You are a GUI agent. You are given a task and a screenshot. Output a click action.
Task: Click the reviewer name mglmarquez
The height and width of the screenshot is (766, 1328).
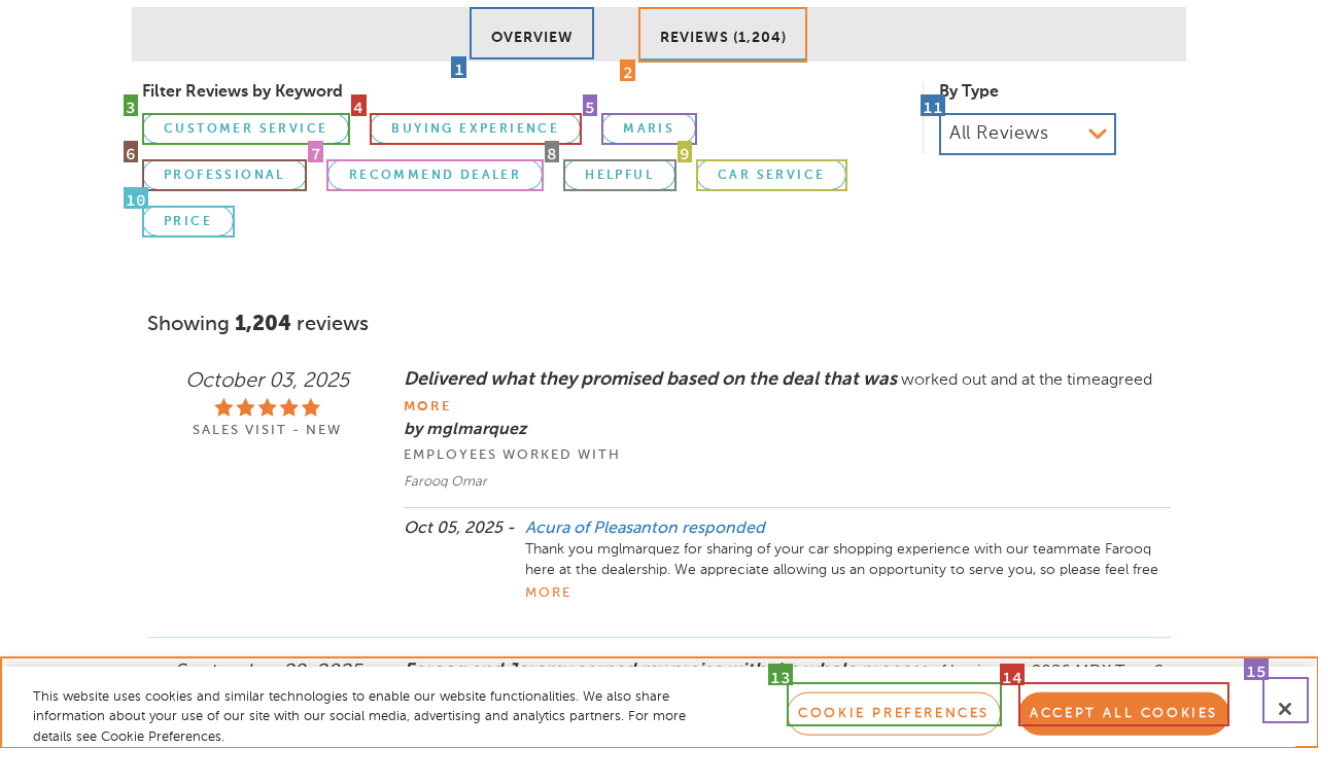point(466,428)
